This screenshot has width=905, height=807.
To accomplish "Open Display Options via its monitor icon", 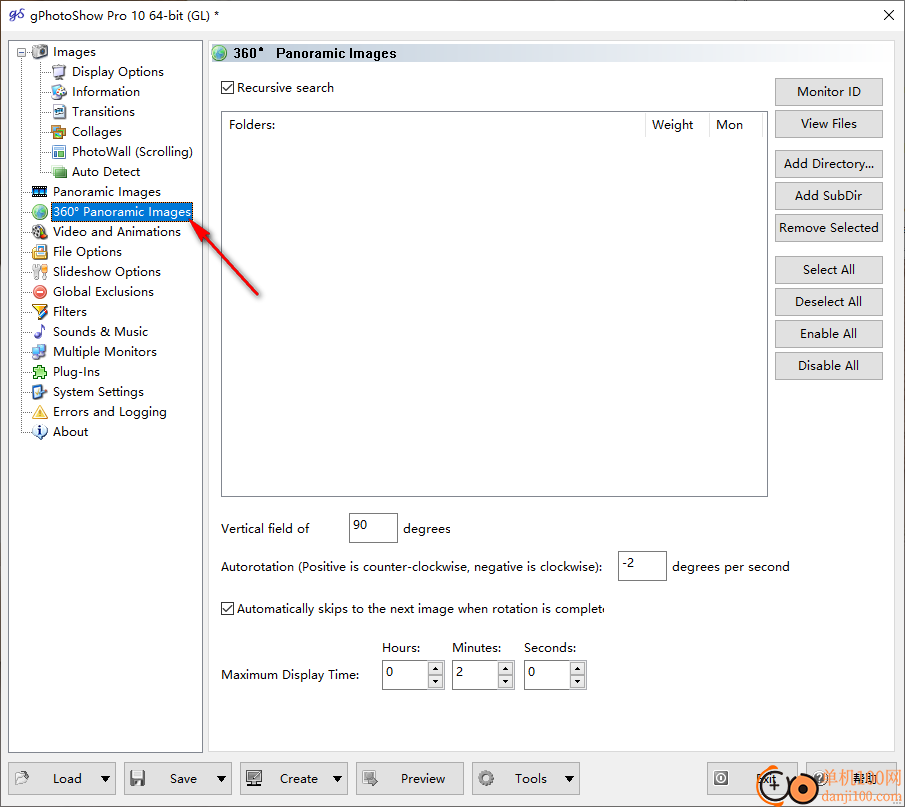I will 59,72.
